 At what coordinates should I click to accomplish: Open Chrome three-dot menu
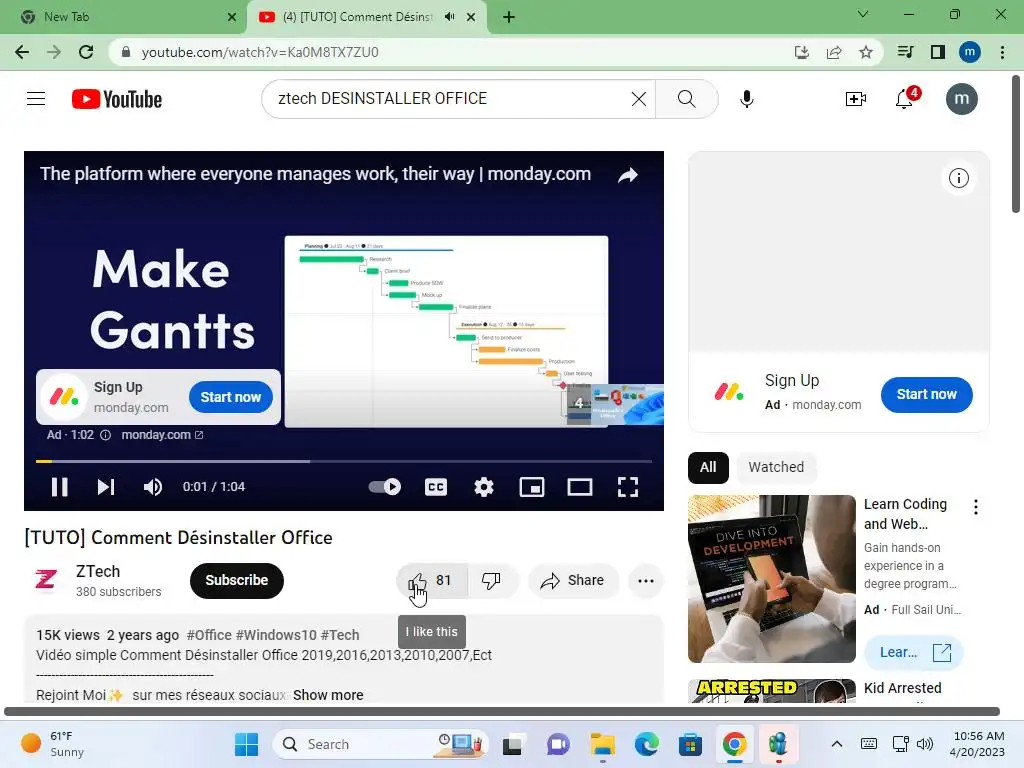pos(1002,52)
